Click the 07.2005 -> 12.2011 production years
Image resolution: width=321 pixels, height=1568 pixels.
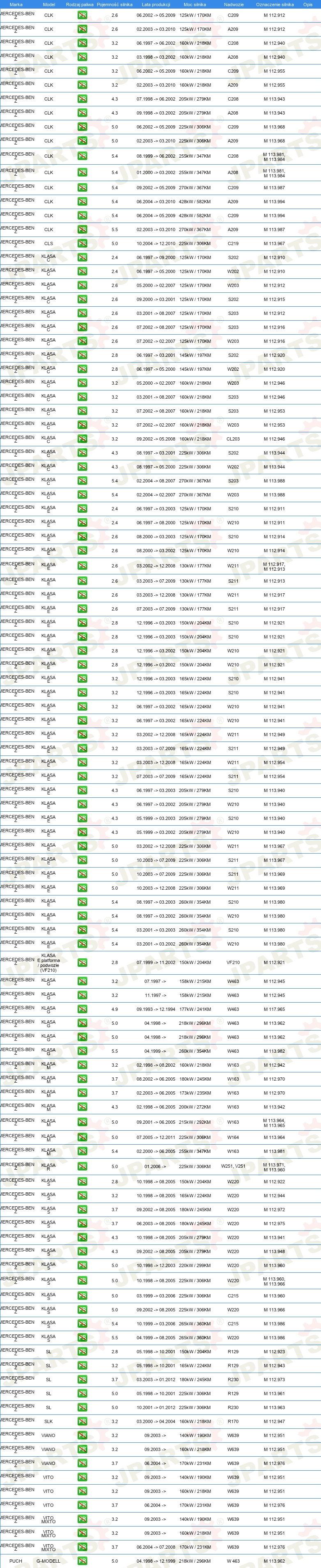point(156,1137)
